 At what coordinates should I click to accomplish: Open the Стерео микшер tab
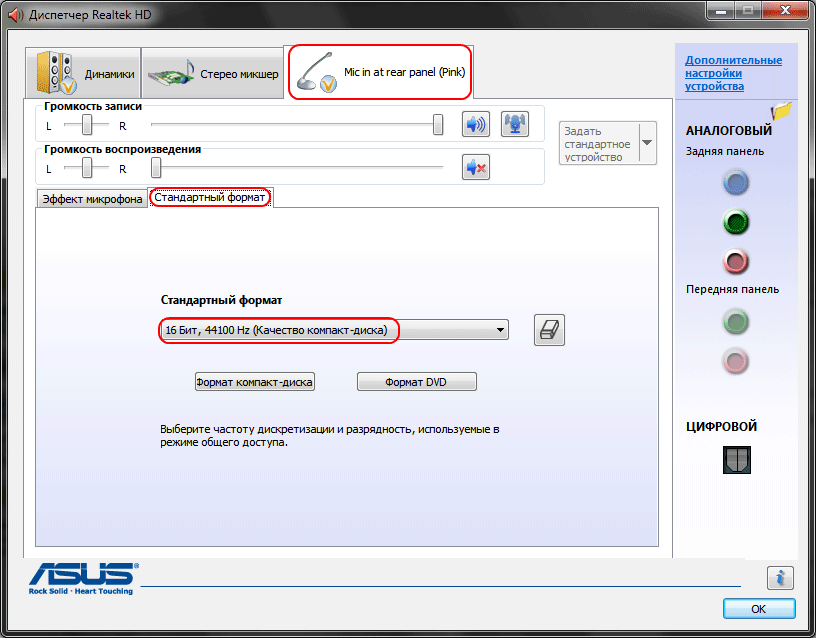tap(211, 73)
